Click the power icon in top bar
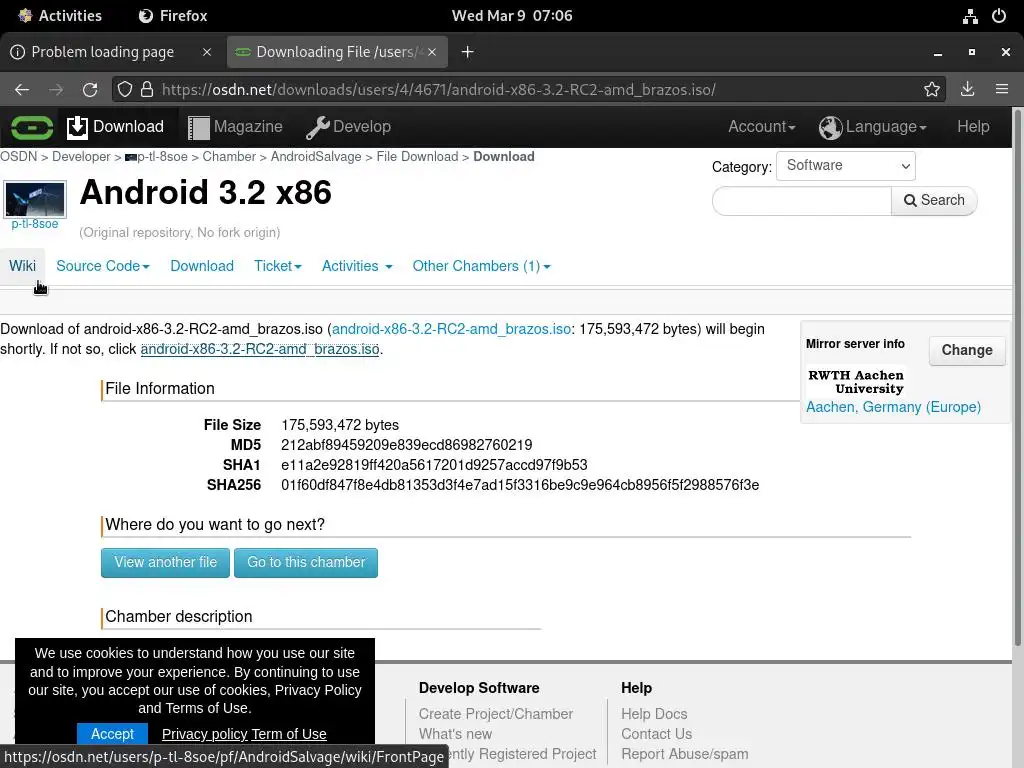1024x768 pixels. point(999,16)
